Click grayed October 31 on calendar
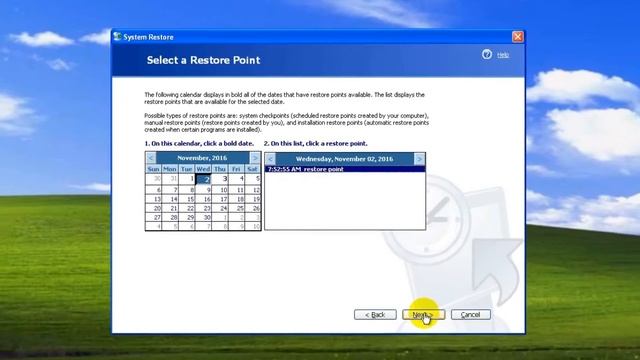The width and height of the screenshot is (640, 360). [170, 179]
